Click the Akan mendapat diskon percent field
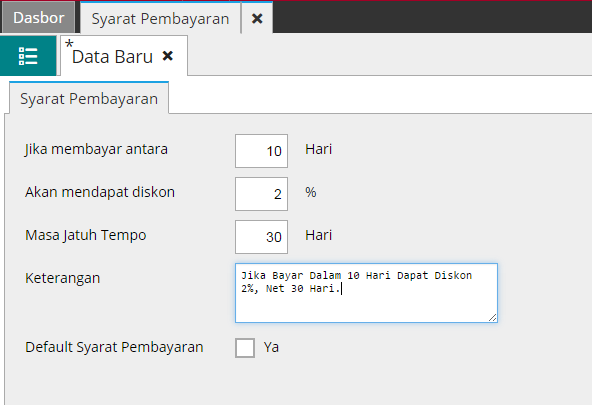Screen dimensions: 592x405 [261, 194]
